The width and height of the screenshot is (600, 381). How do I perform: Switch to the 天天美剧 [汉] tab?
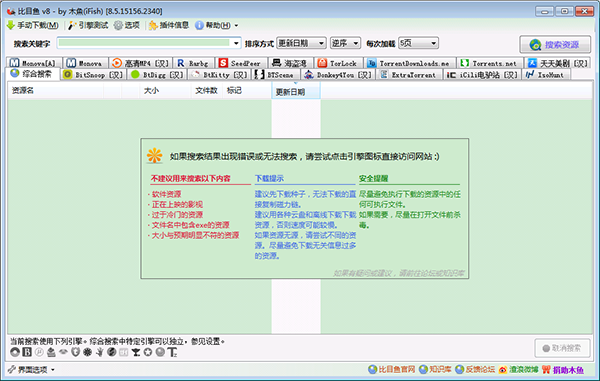(x=558, y=63)
